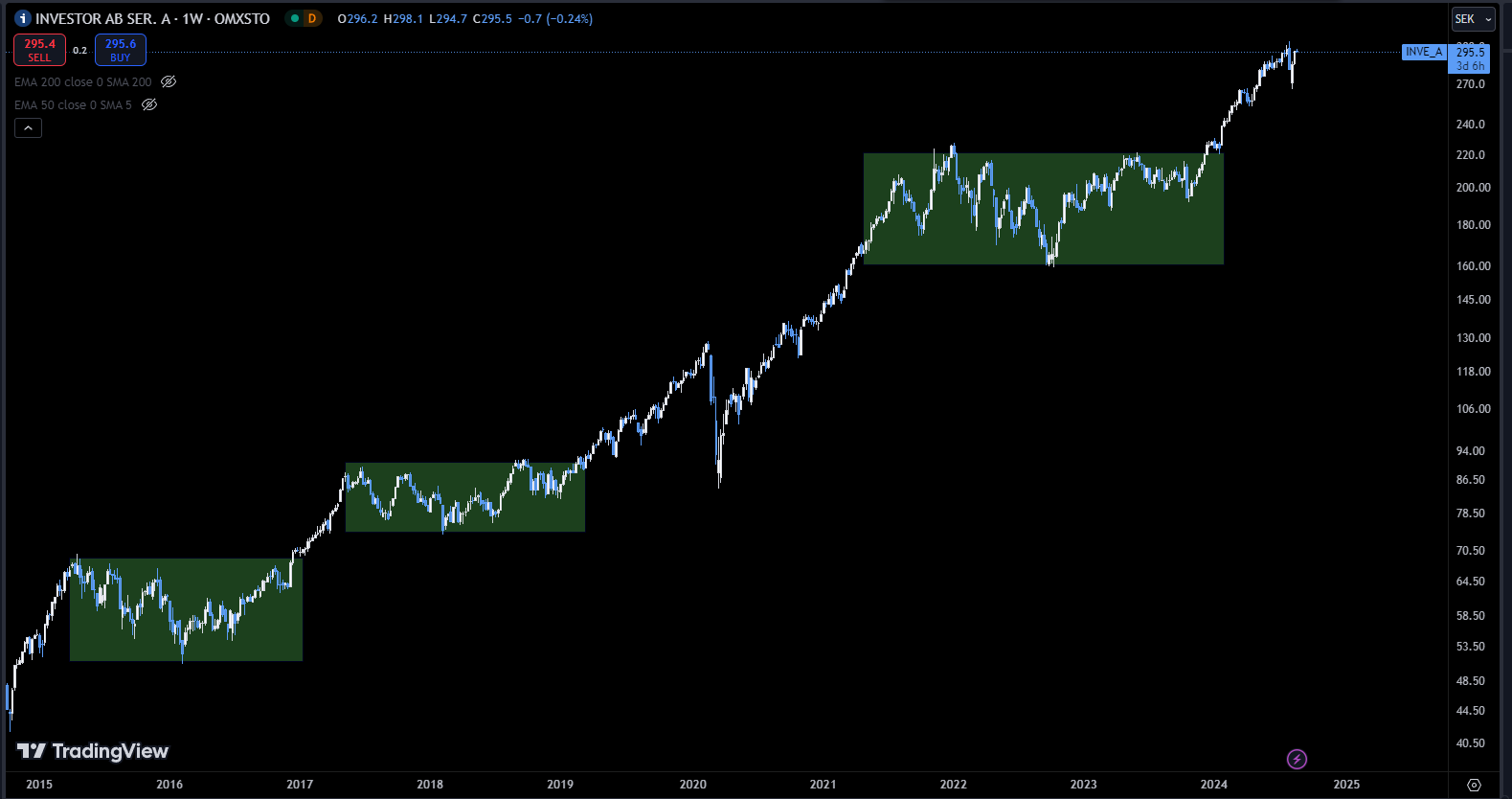Click the 270.0 price scale label
The image size is (1512, 799).
[1471, 84]
